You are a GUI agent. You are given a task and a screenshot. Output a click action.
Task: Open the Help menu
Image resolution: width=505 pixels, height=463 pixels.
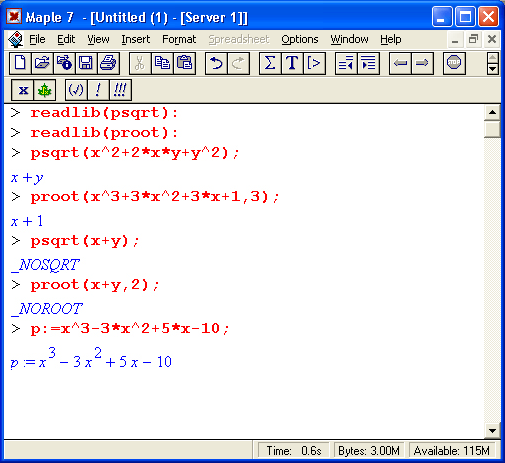click(x=391, y=39)
